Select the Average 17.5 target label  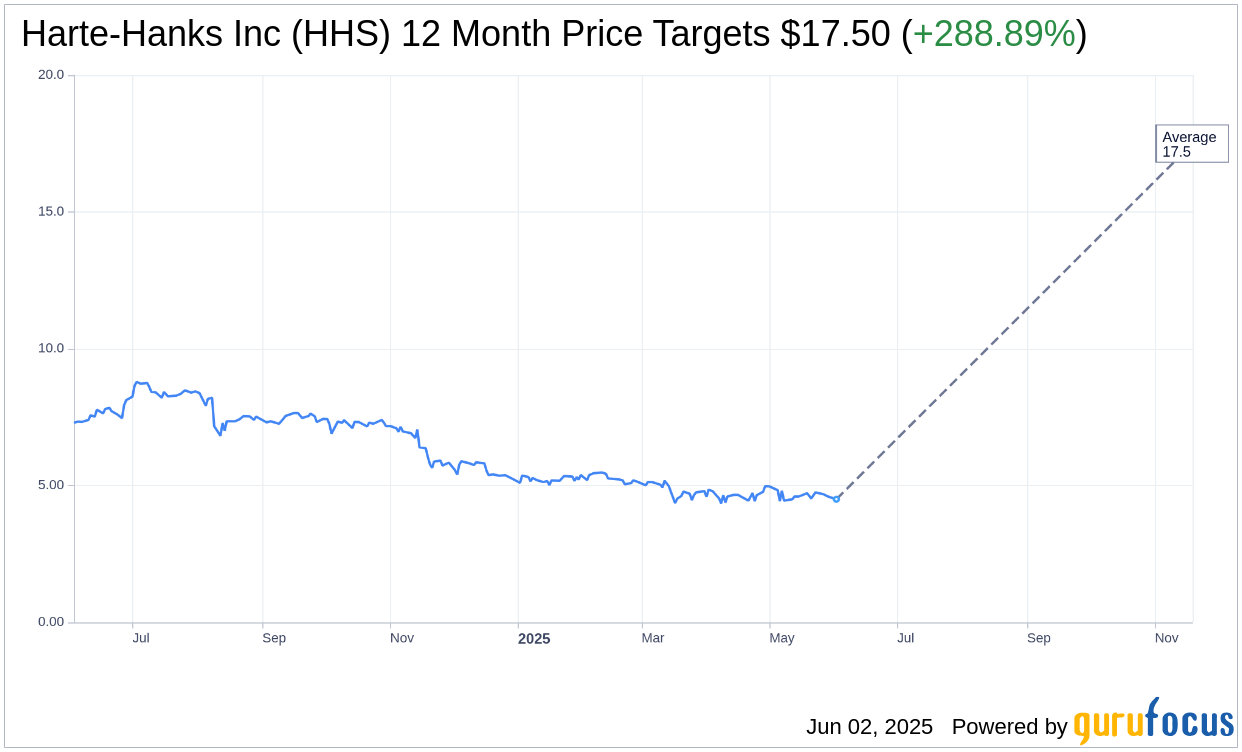pos(1192,144)
